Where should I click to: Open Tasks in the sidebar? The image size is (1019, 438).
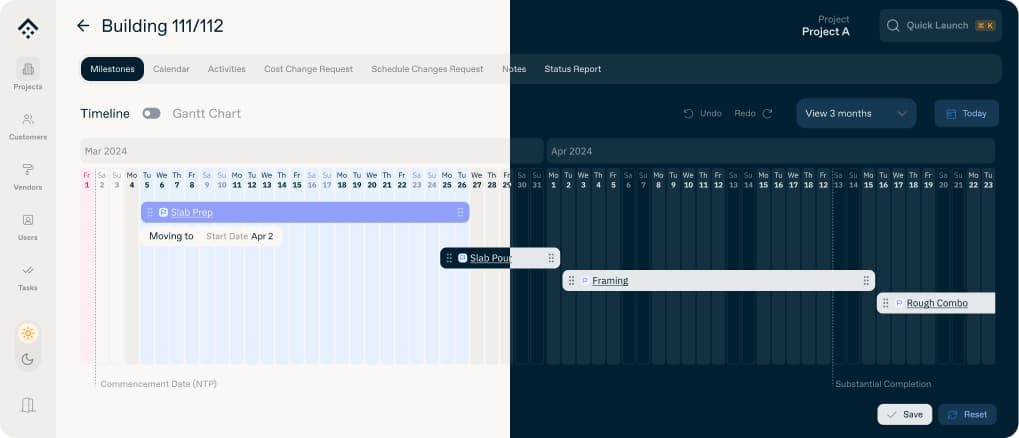point(28,276)
